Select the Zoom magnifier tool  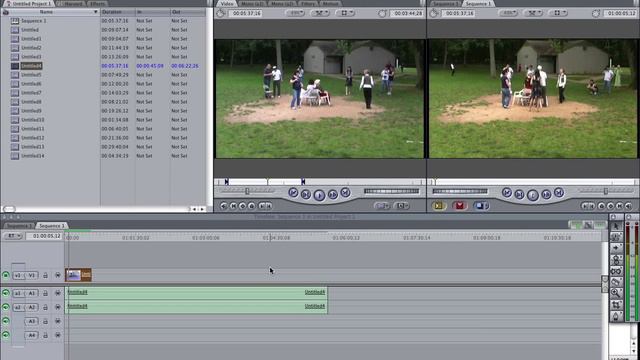click(x=616, y=293)
